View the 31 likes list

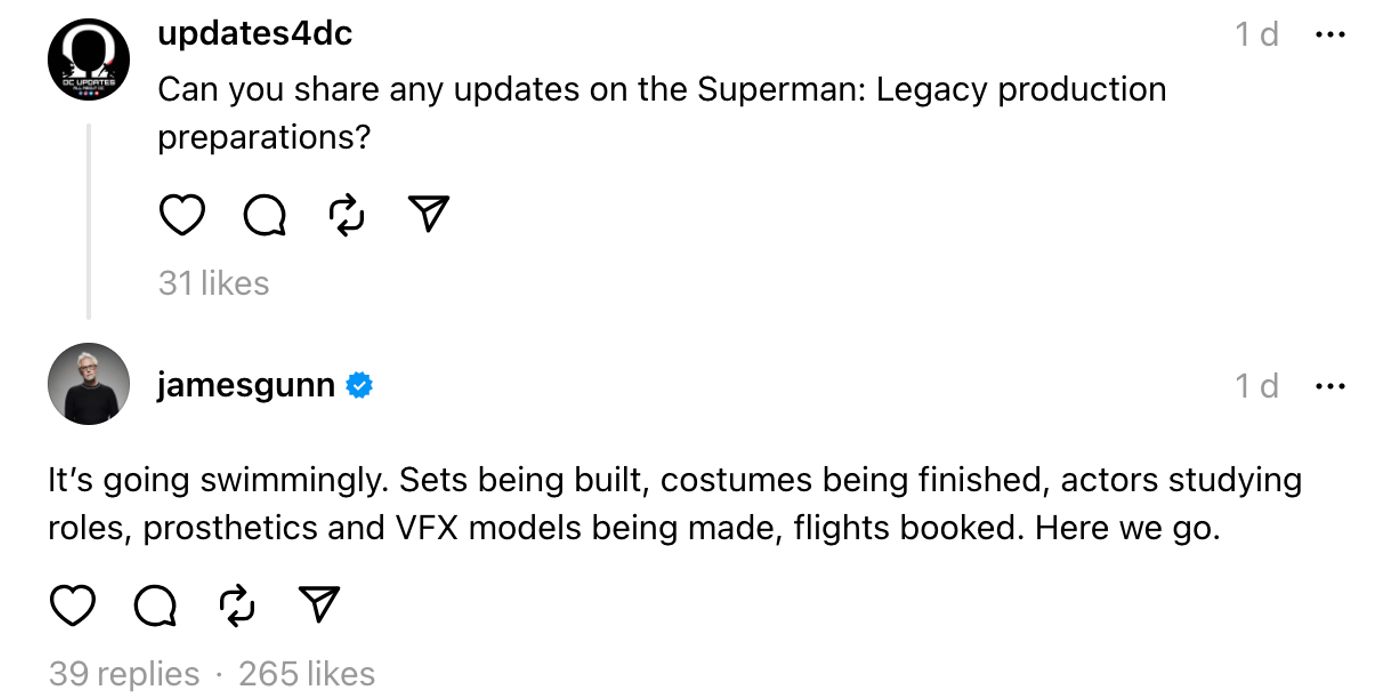tap(214, 283)
